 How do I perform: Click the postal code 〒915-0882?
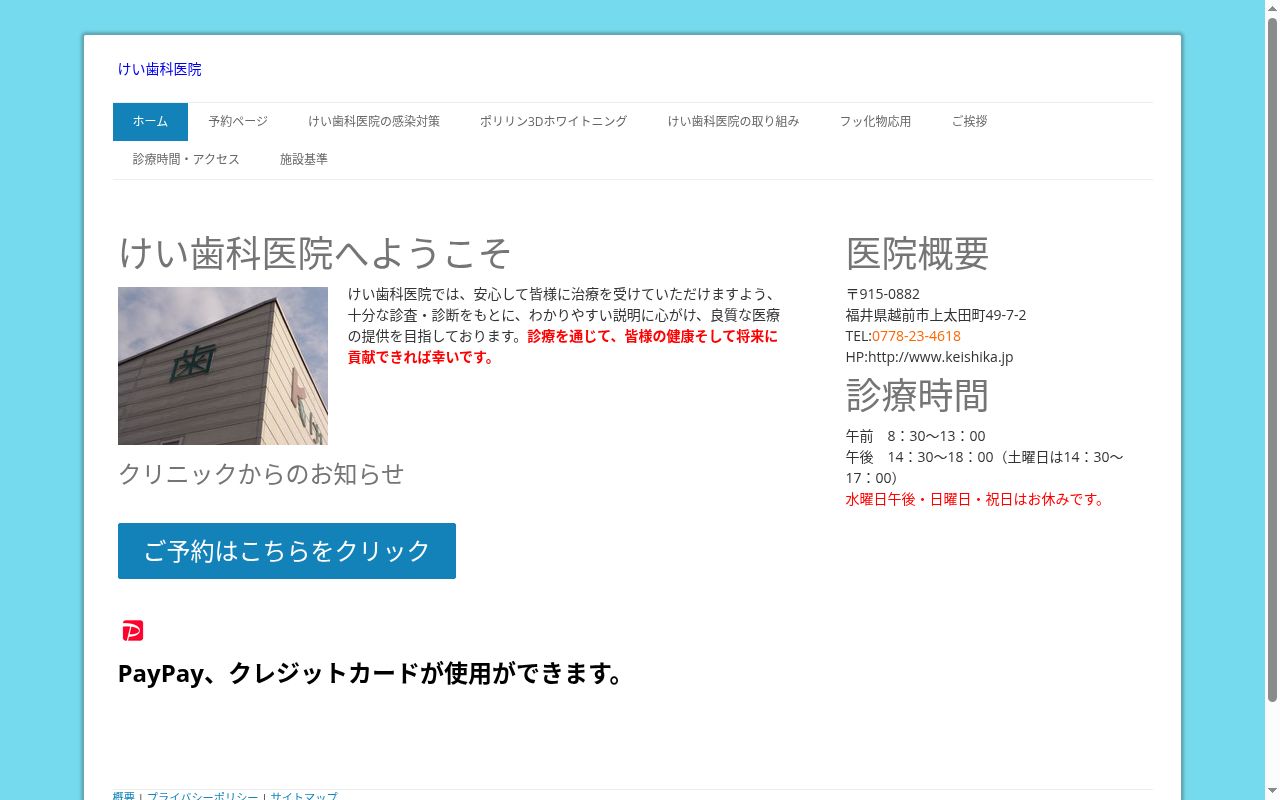point(883,294)
